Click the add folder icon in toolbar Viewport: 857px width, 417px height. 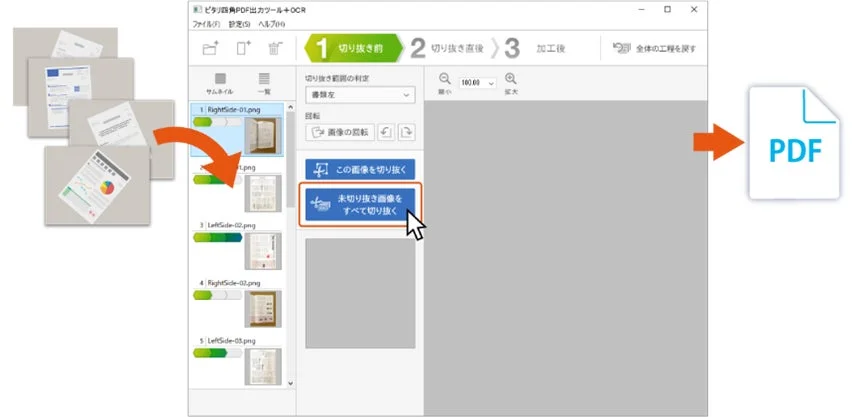pos(210,48)
